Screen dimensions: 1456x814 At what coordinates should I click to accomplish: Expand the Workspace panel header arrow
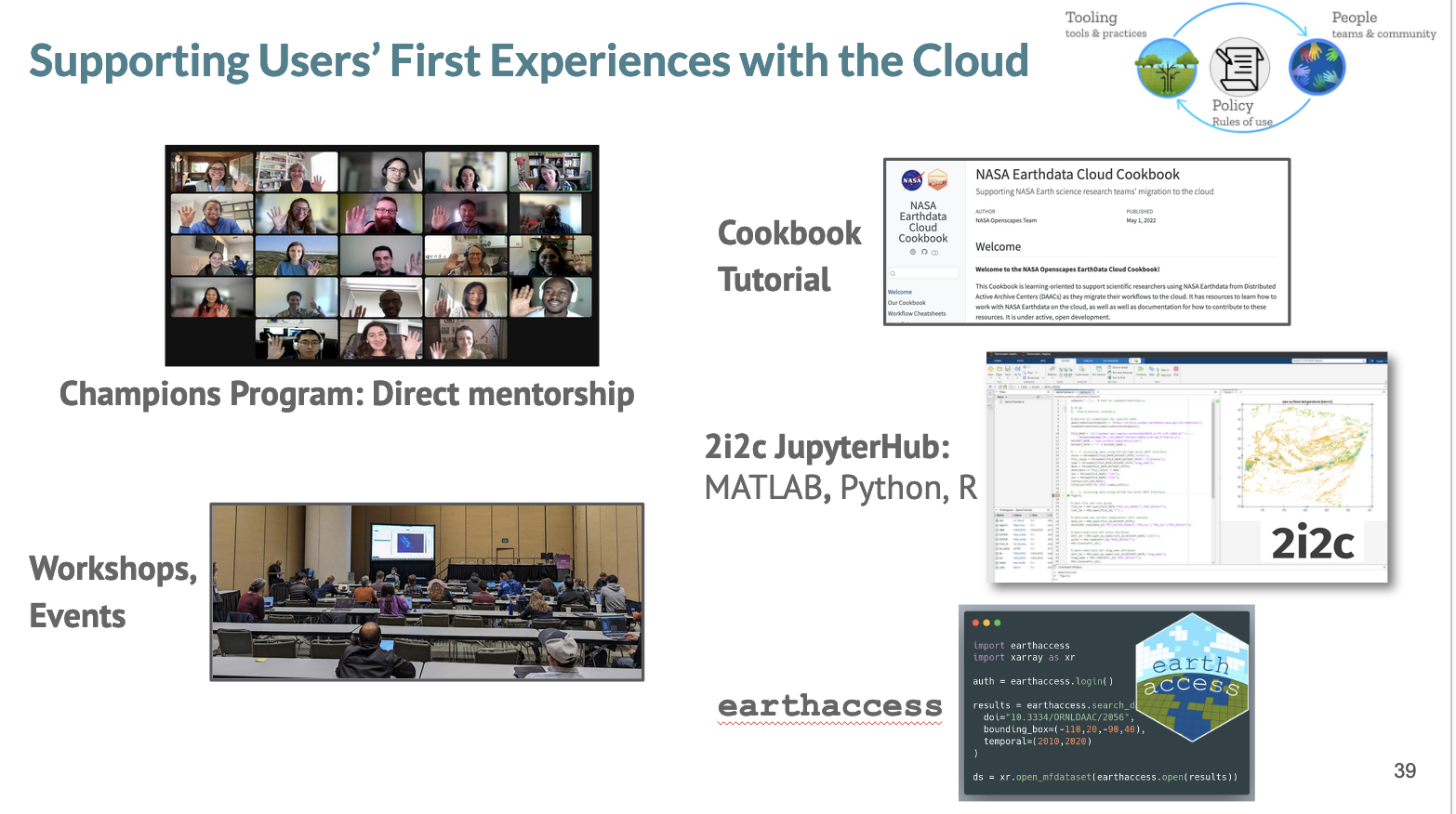(x=996, y=510)
